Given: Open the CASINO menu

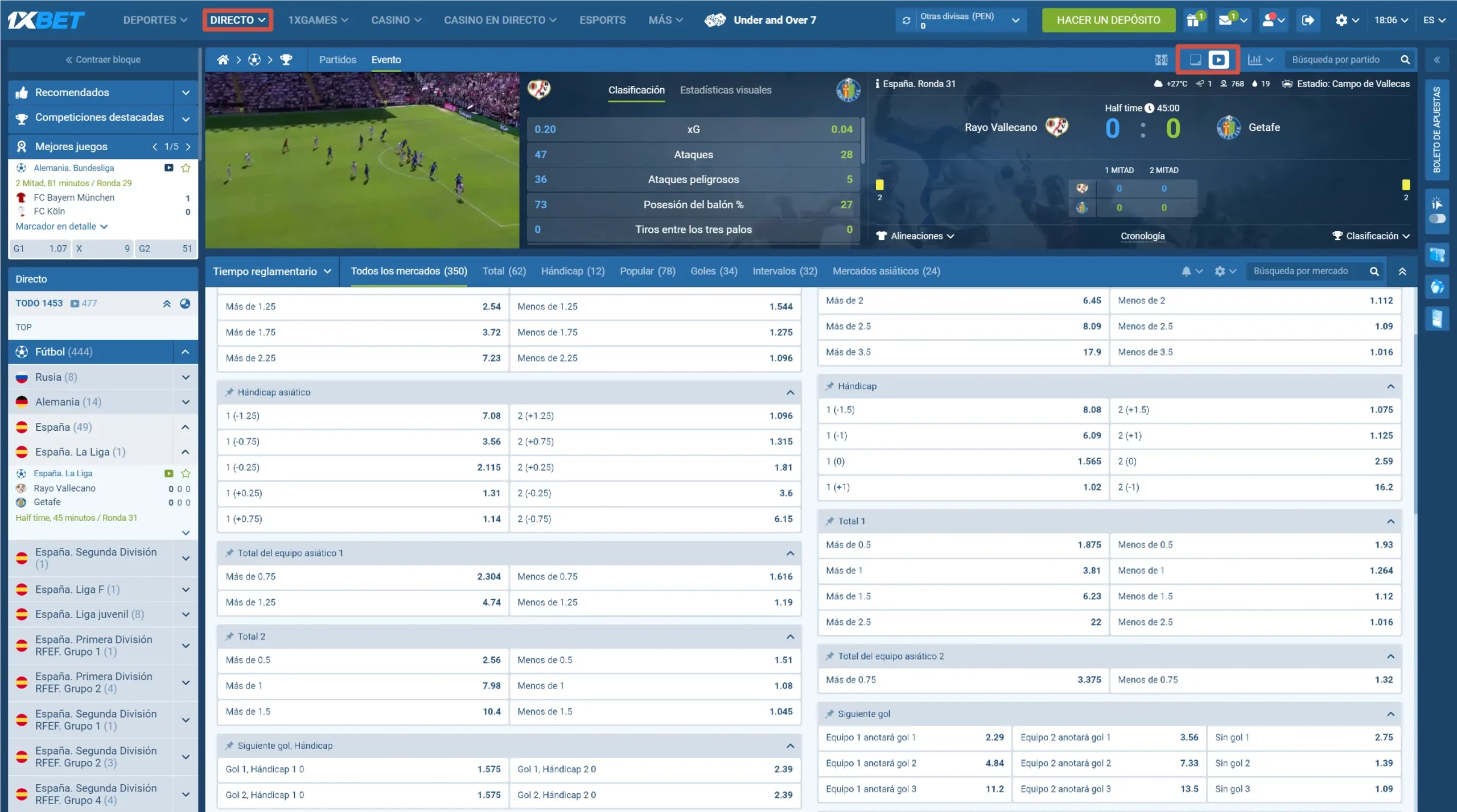Looking at the screenshot, I should pos(396,20).
